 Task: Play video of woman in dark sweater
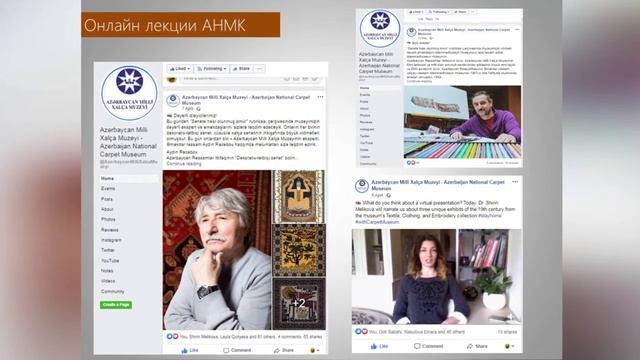click(x=436, y=277)
